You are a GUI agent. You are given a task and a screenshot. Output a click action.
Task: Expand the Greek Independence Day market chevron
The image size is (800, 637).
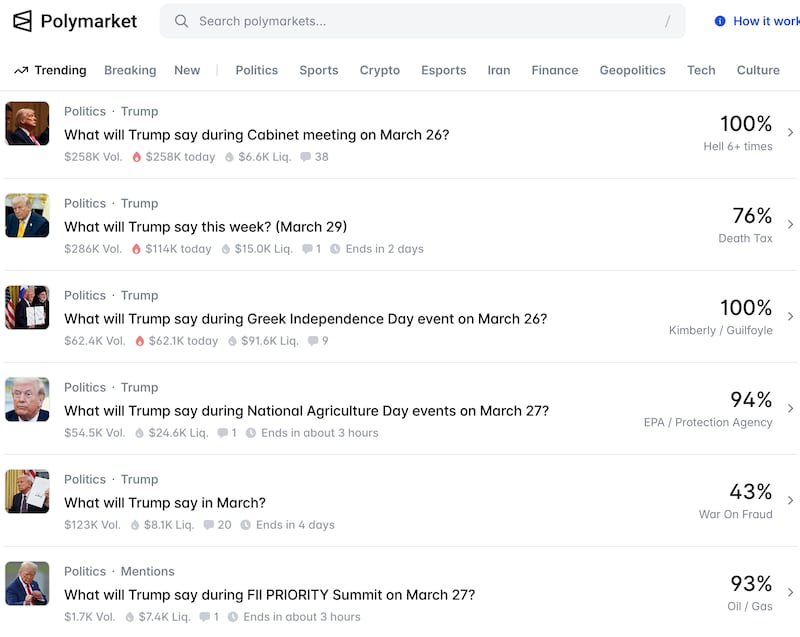(x=790, y=317)
